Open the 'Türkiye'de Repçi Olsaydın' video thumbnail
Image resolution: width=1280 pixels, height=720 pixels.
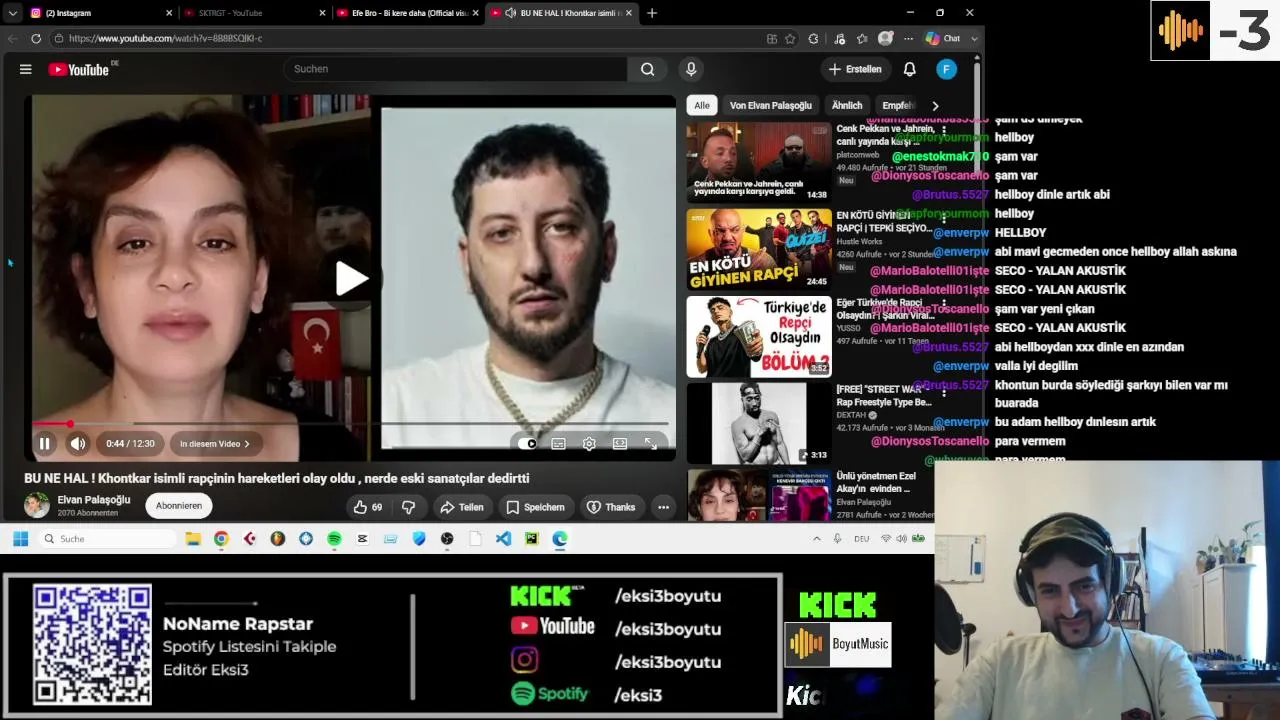[x=759, y=336]
